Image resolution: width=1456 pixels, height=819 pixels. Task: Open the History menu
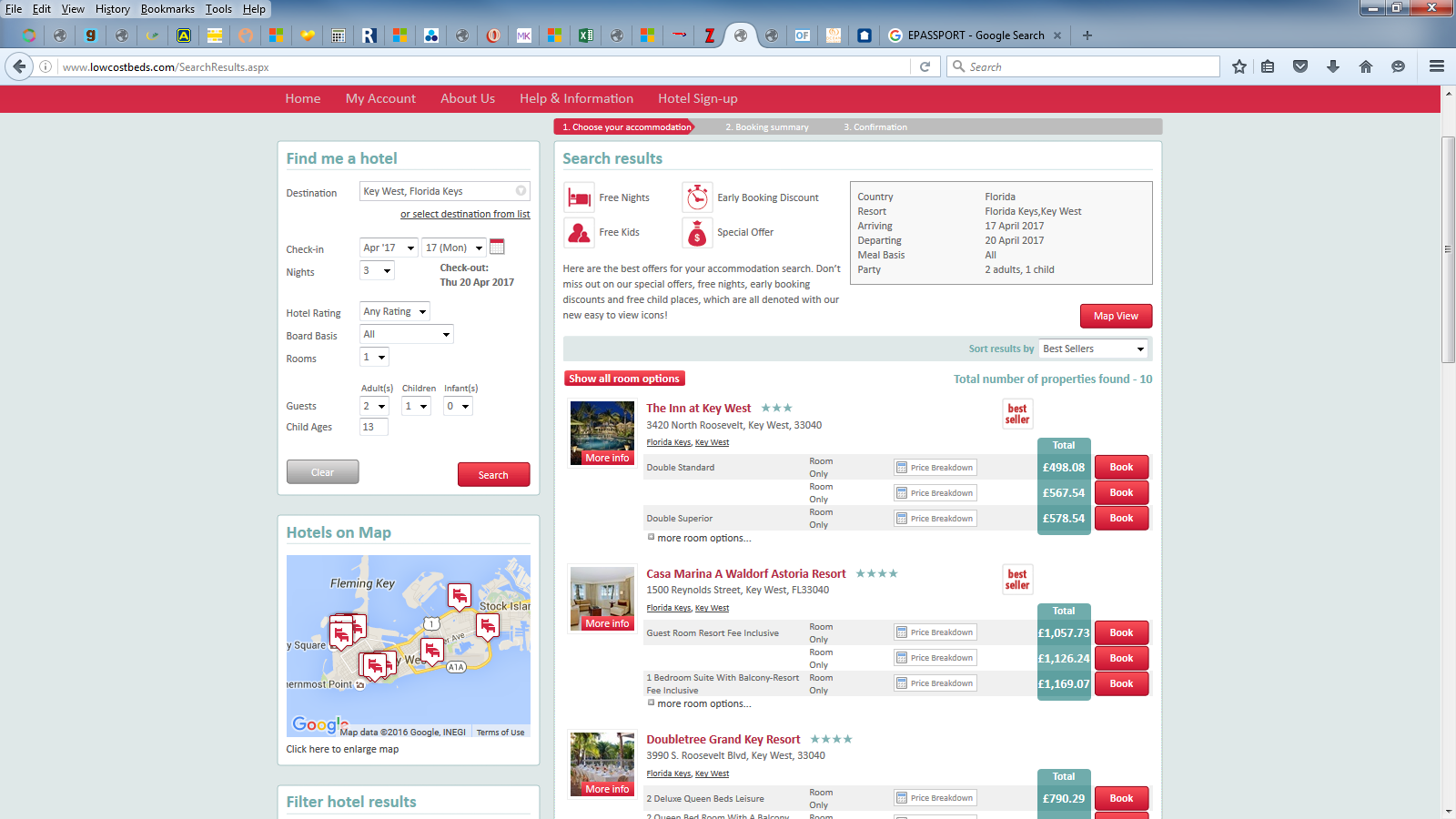[x=113, y=9]
